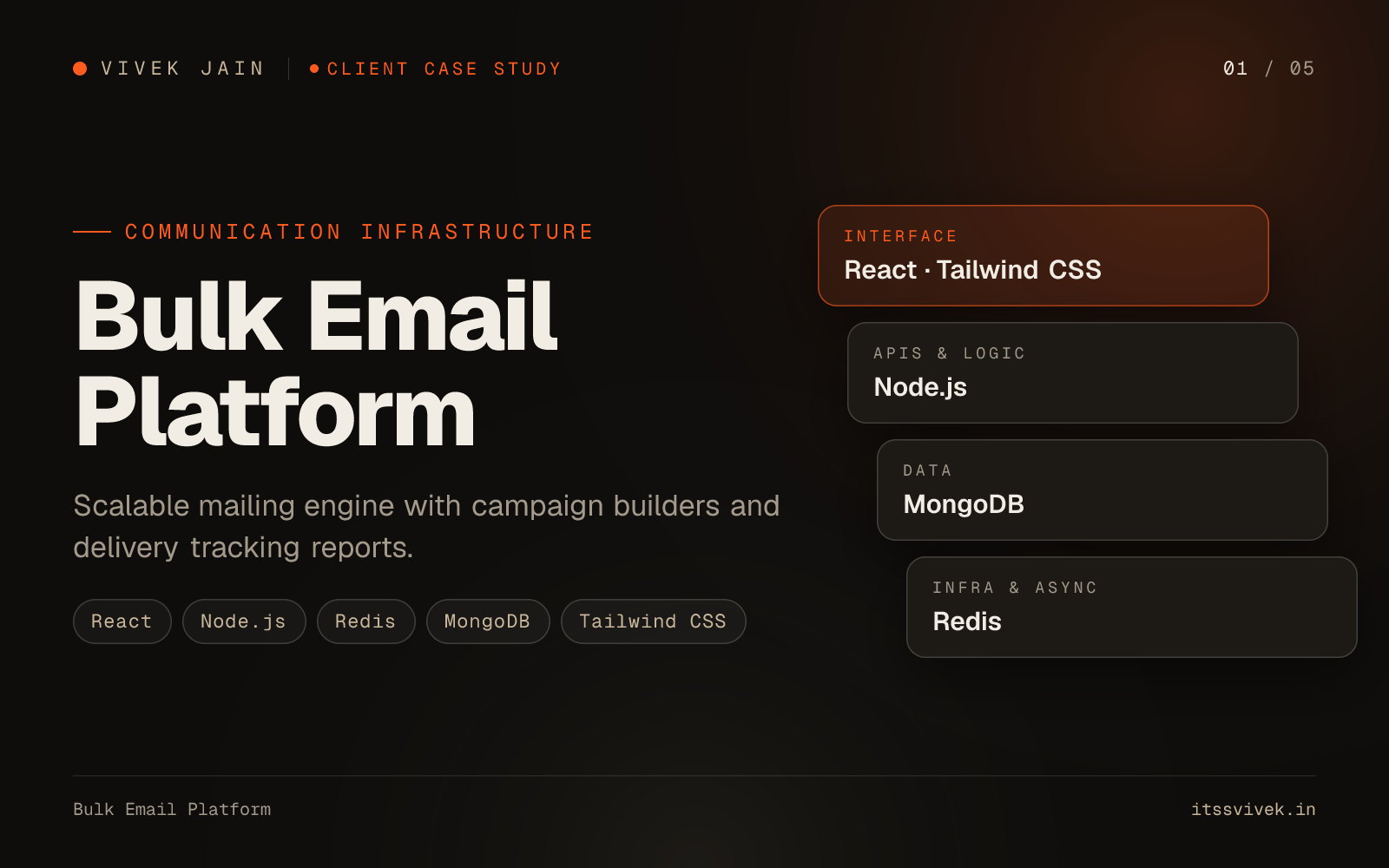Click the 01 / 05 slide counter
The width and height of the screenshot is (1389, 868).
tap(1268, 69)
